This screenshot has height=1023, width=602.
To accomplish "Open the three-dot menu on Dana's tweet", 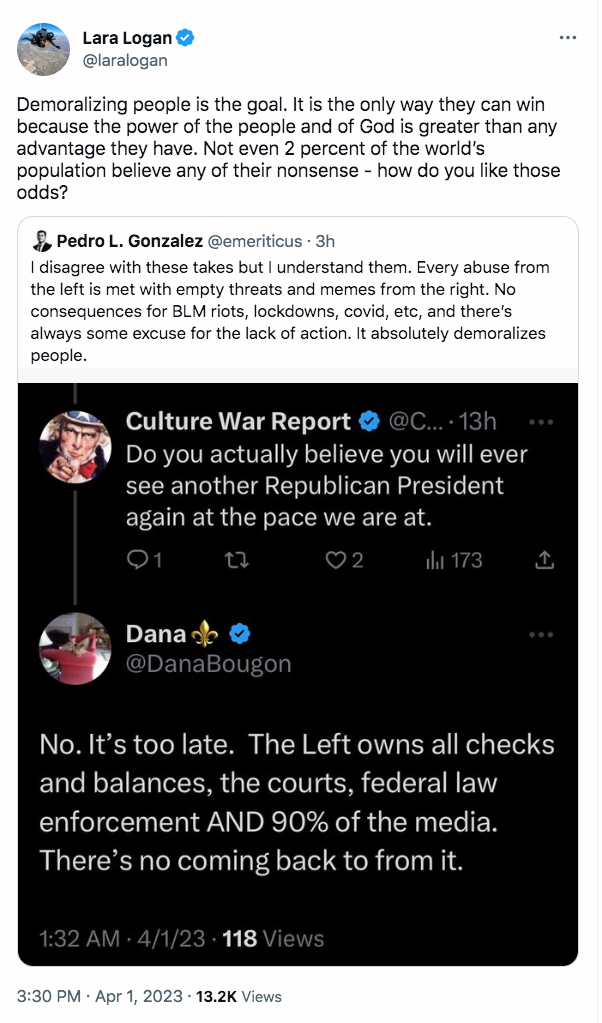I will tap(541, 634).
